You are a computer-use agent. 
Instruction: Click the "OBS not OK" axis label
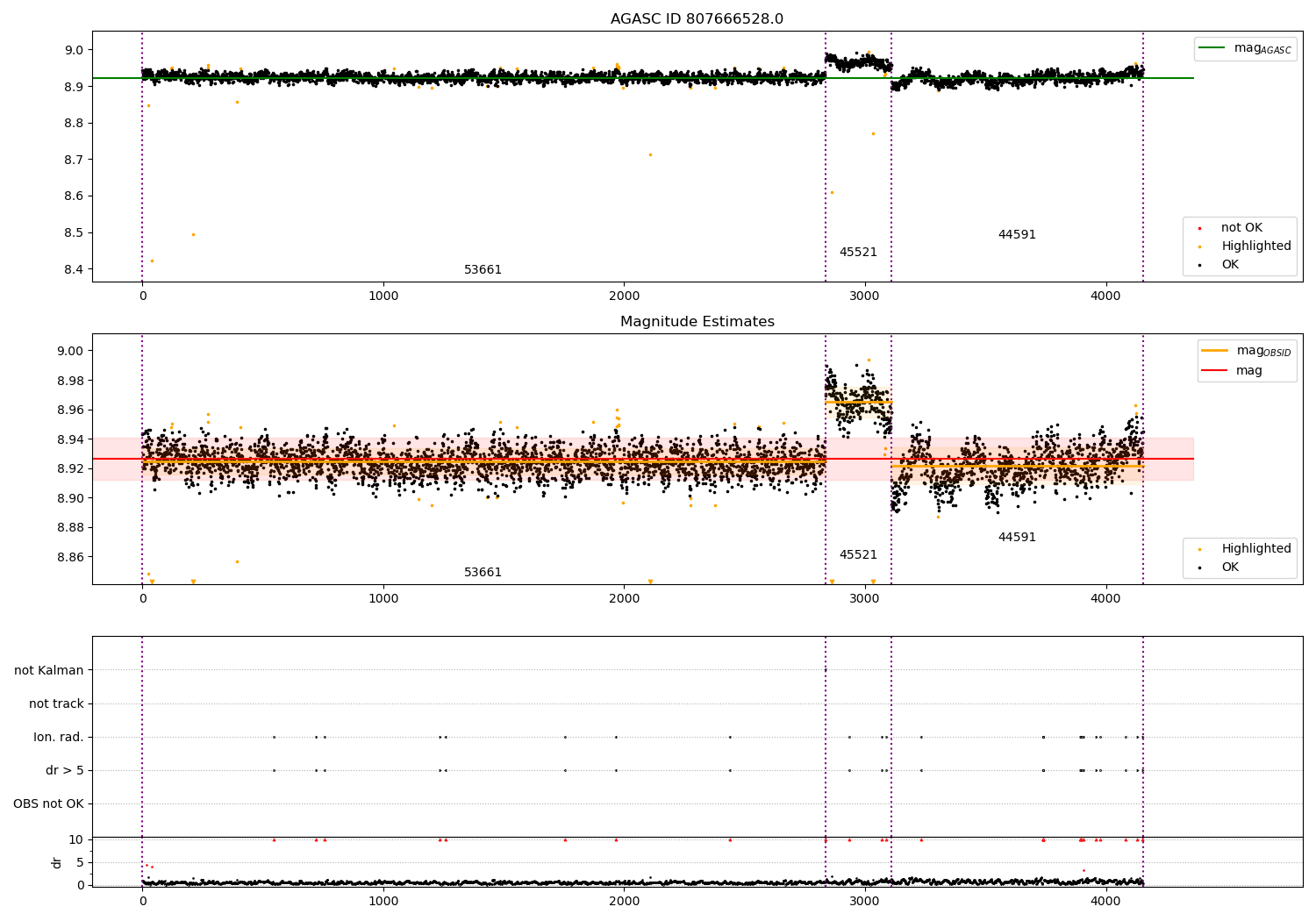pos(48,804)
